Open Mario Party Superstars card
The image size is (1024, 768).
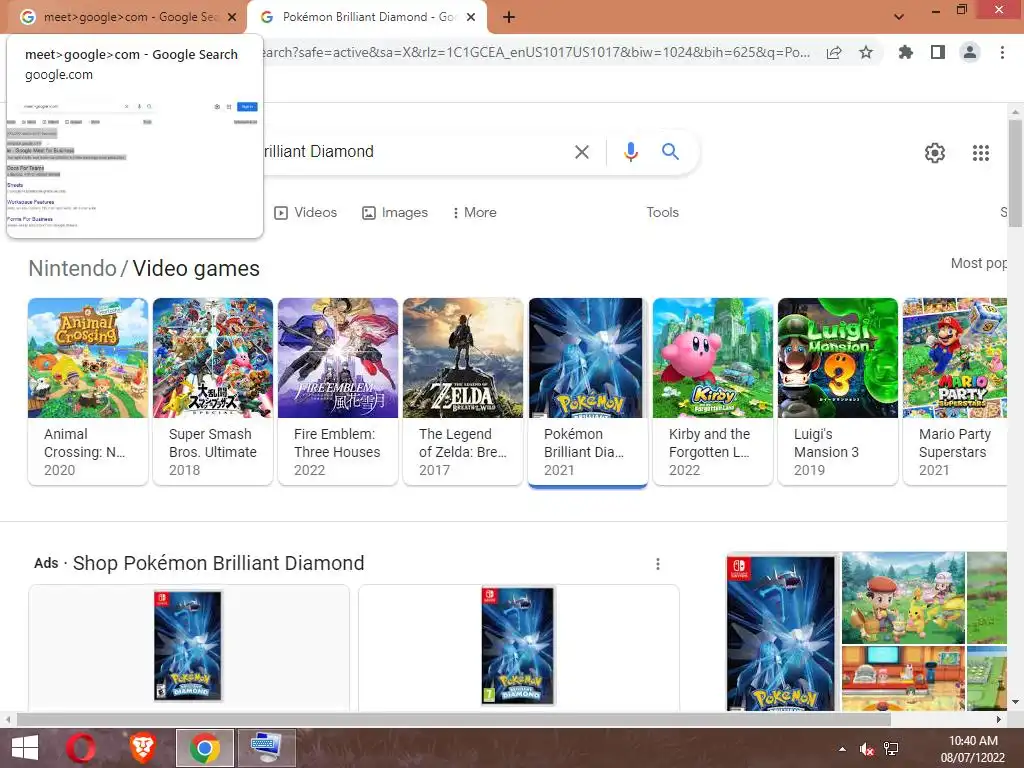click(x=955, y=391)
